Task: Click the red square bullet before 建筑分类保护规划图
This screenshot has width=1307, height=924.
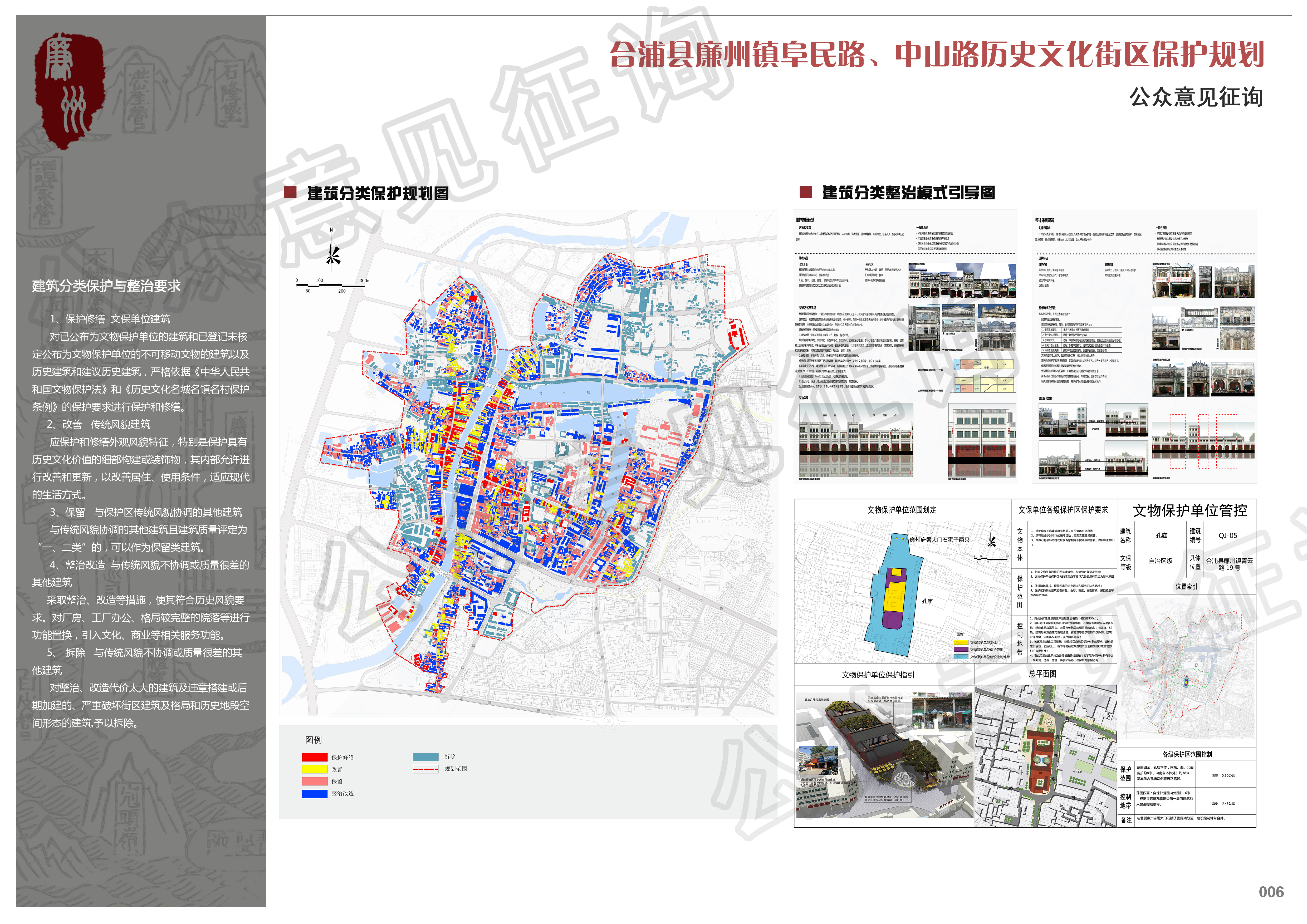Action: (290, 192)
